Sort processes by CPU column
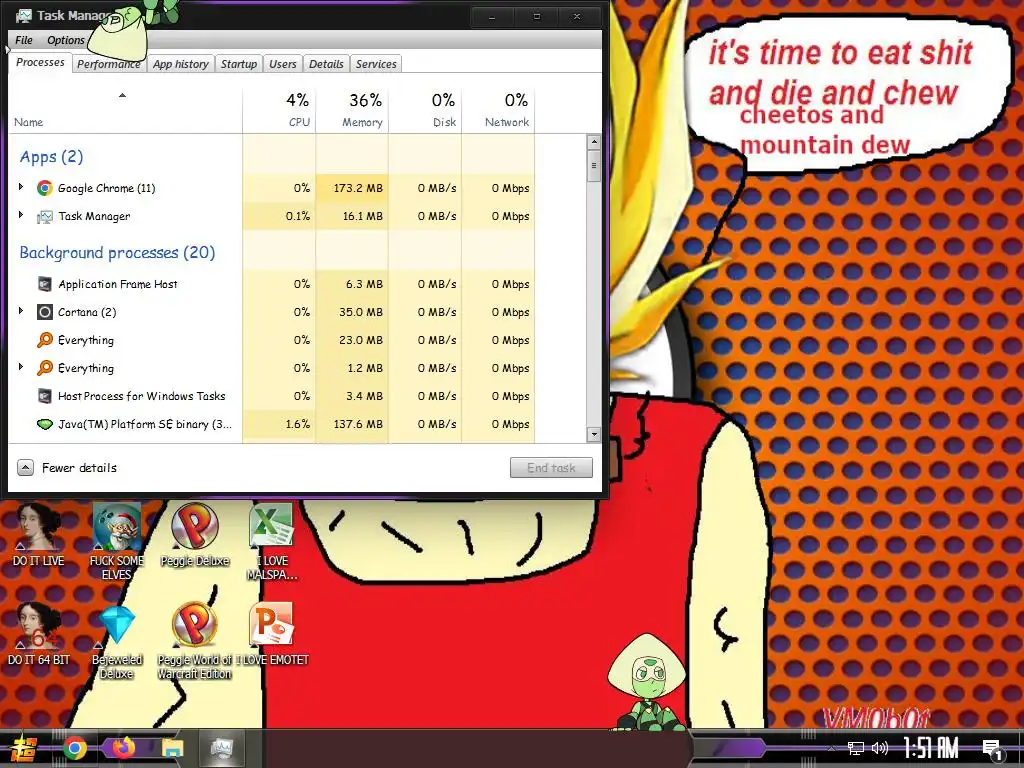 coord(279,110)
